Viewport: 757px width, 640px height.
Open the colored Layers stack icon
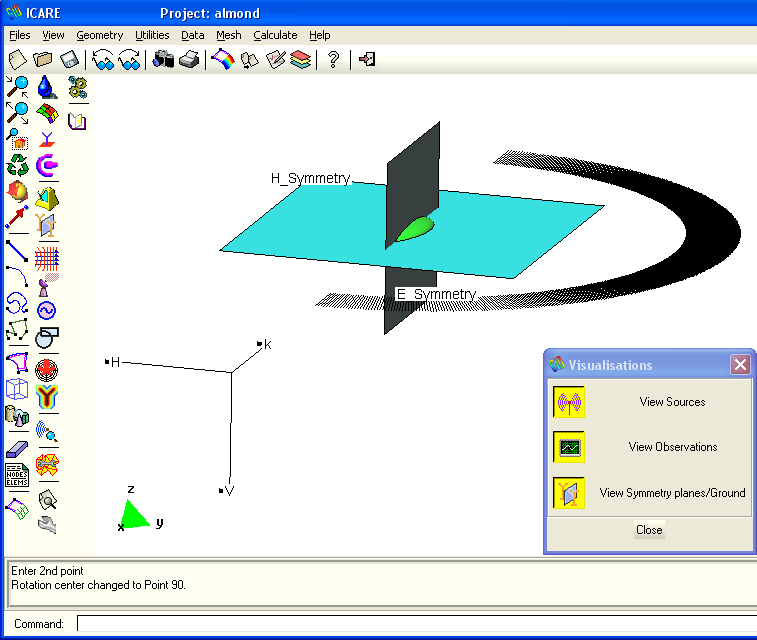pos(300,60)
